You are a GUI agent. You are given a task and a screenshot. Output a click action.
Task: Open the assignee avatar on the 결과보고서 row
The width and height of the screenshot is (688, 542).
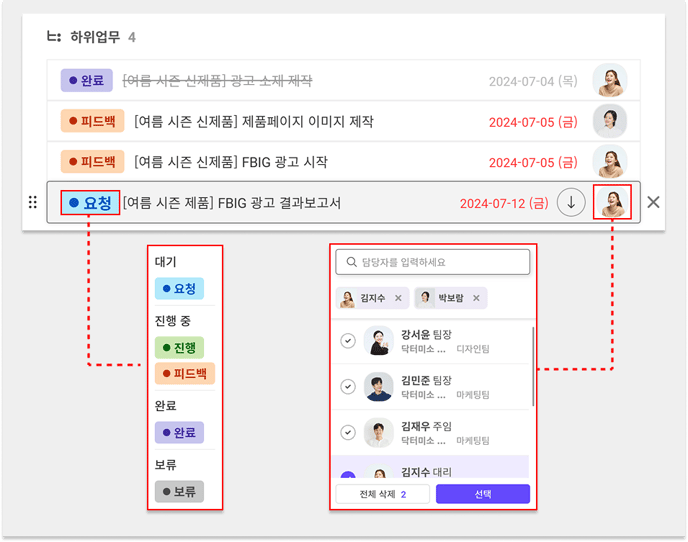click(x=612, y=202)
